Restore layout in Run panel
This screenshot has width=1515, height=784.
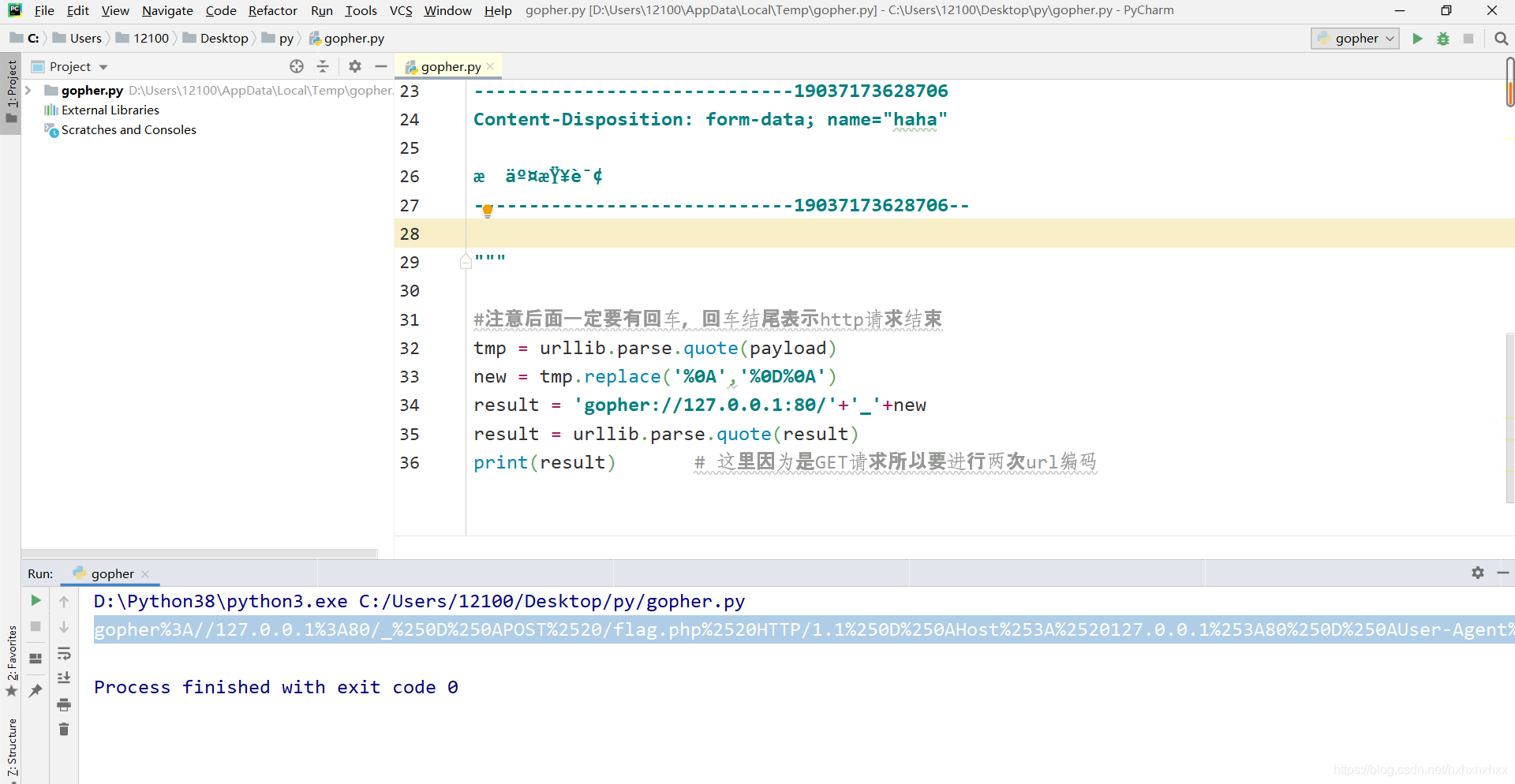pos(36,659)
